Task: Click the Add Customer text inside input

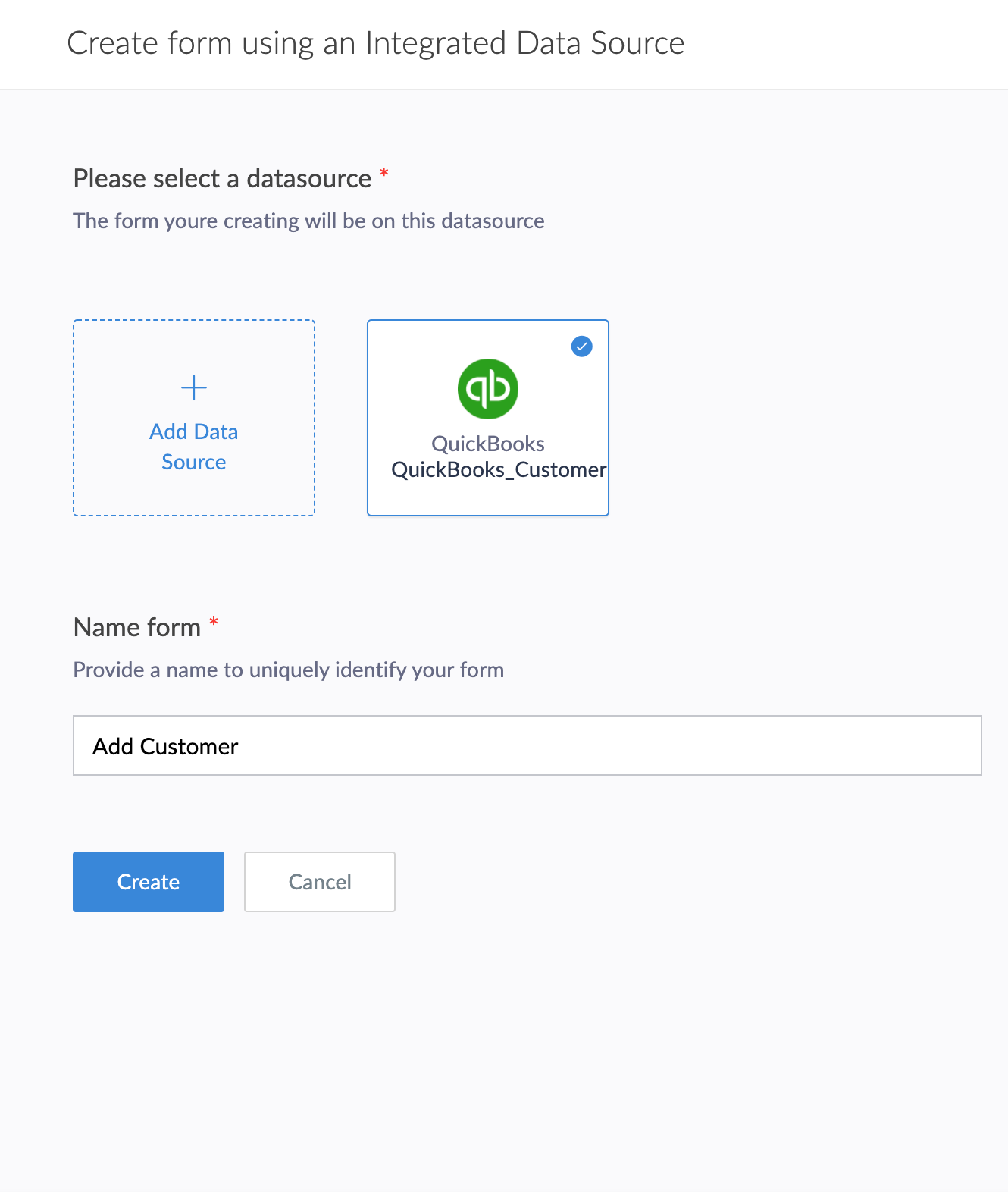Action: [165, 747]
